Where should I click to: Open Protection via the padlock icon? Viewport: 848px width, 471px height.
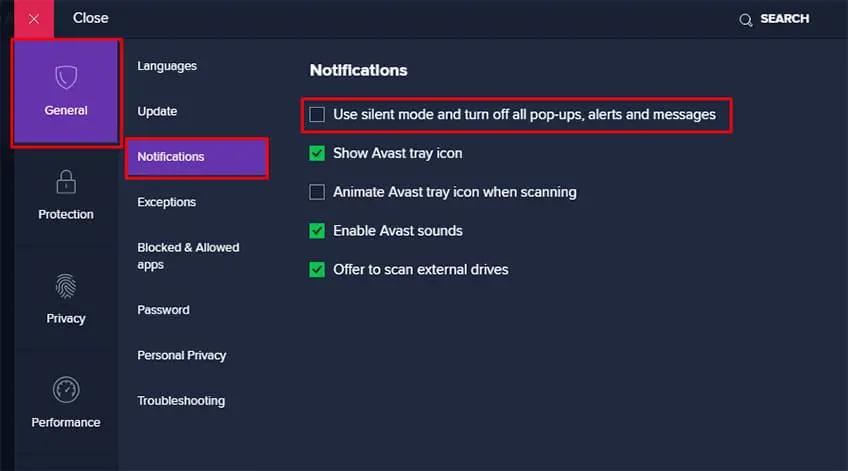tap(66, 182)
